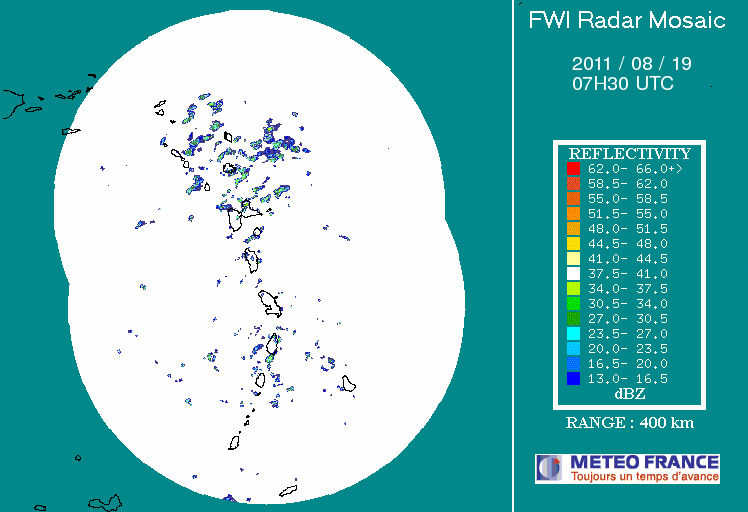Viewport: 748px width, 512px height.
Task: Click the dark green 27.0-30.5 swatch
Action: [573, 318]
